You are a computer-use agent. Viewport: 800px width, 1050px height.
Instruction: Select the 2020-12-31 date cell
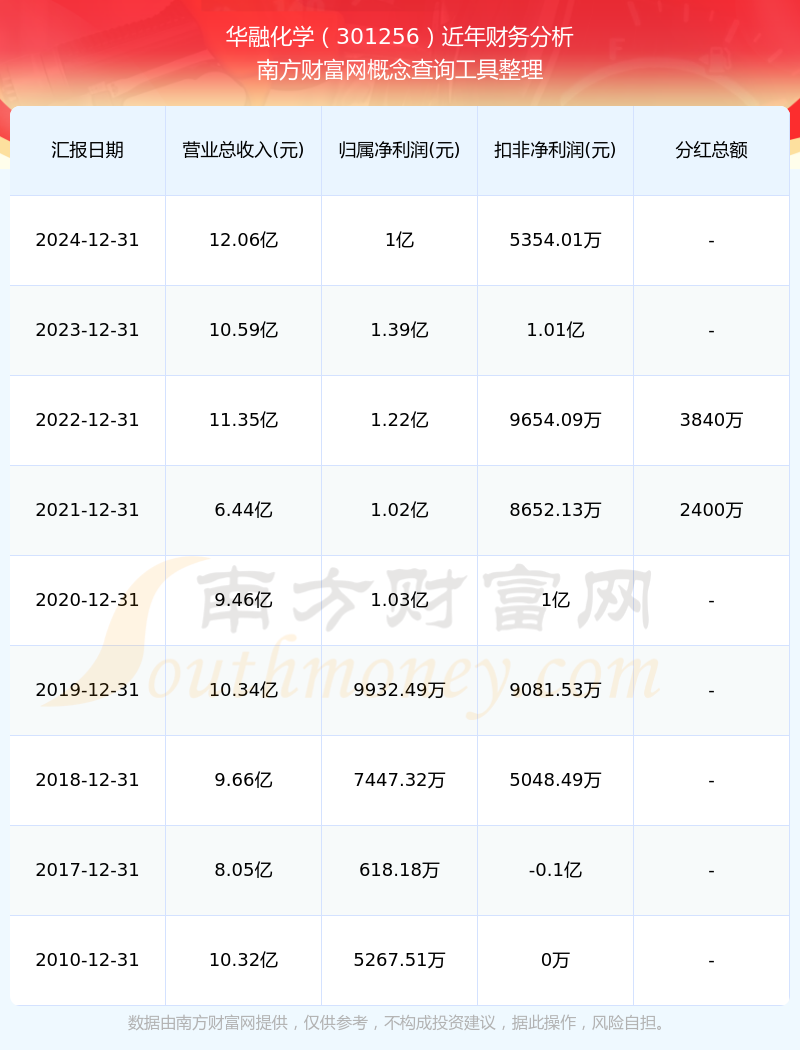click(x=88, y=600)
